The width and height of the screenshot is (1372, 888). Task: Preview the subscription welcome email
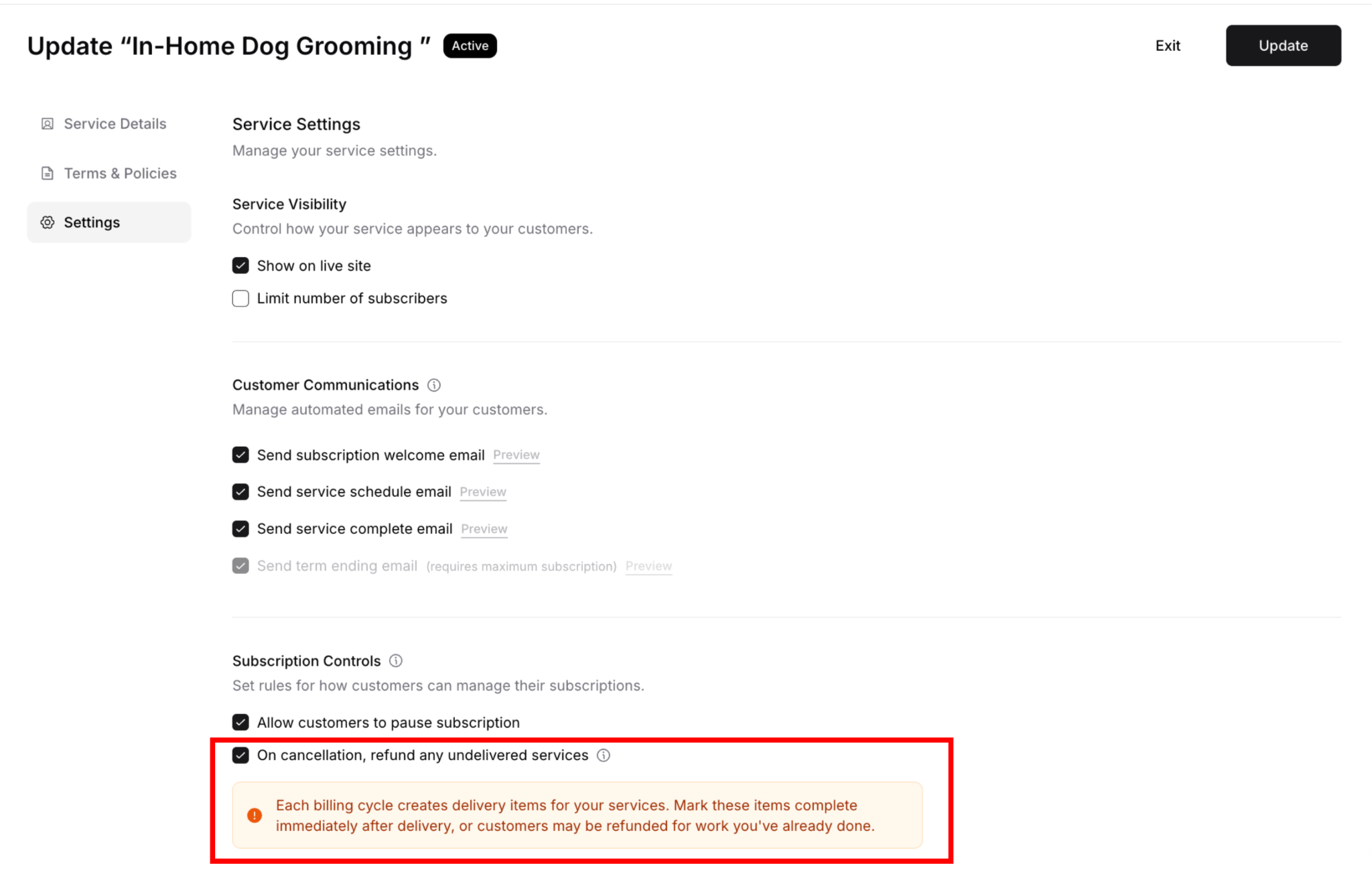[516, 455]
